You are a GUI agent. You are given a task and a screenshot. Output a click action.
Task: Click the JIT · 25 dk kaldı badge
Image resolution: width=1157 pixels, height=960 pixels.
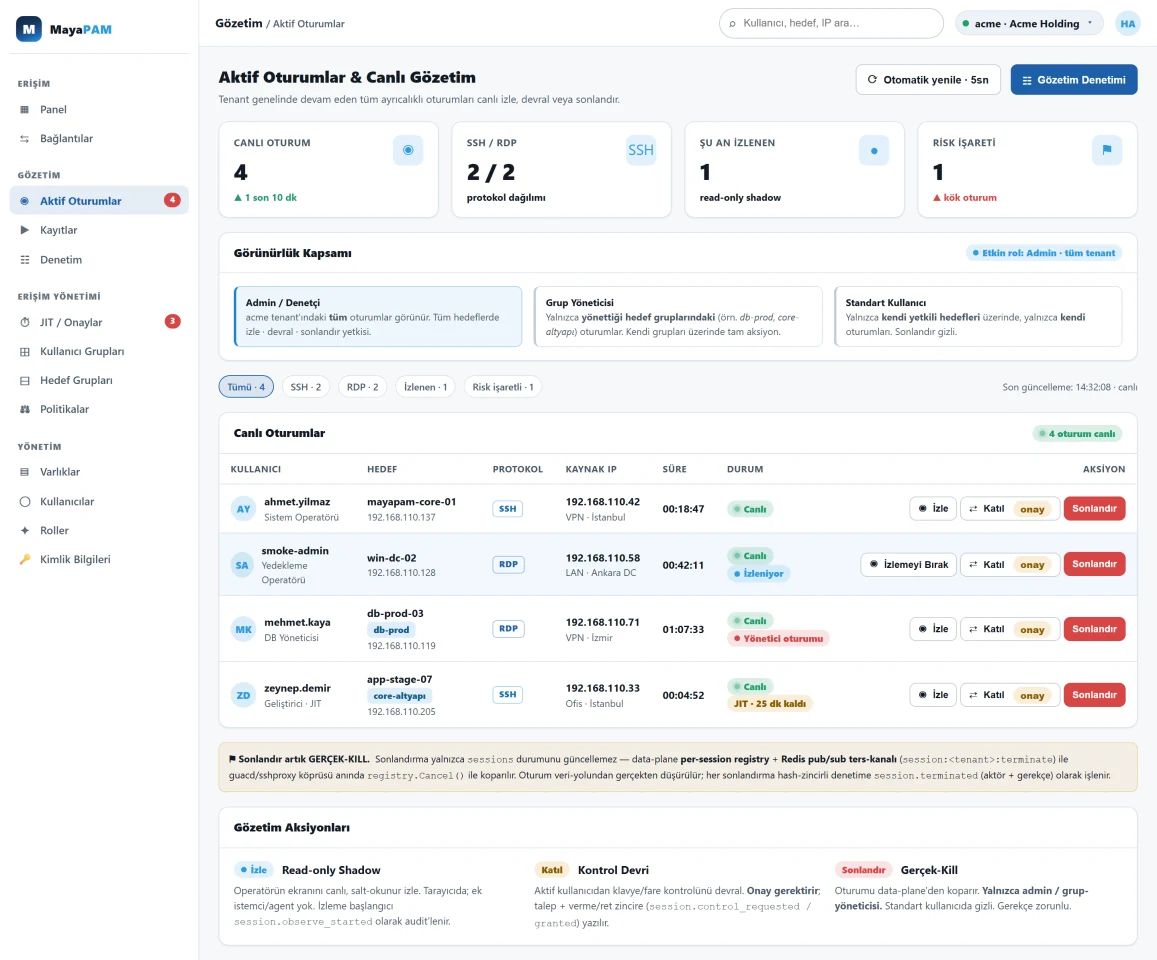pos(770,704)
